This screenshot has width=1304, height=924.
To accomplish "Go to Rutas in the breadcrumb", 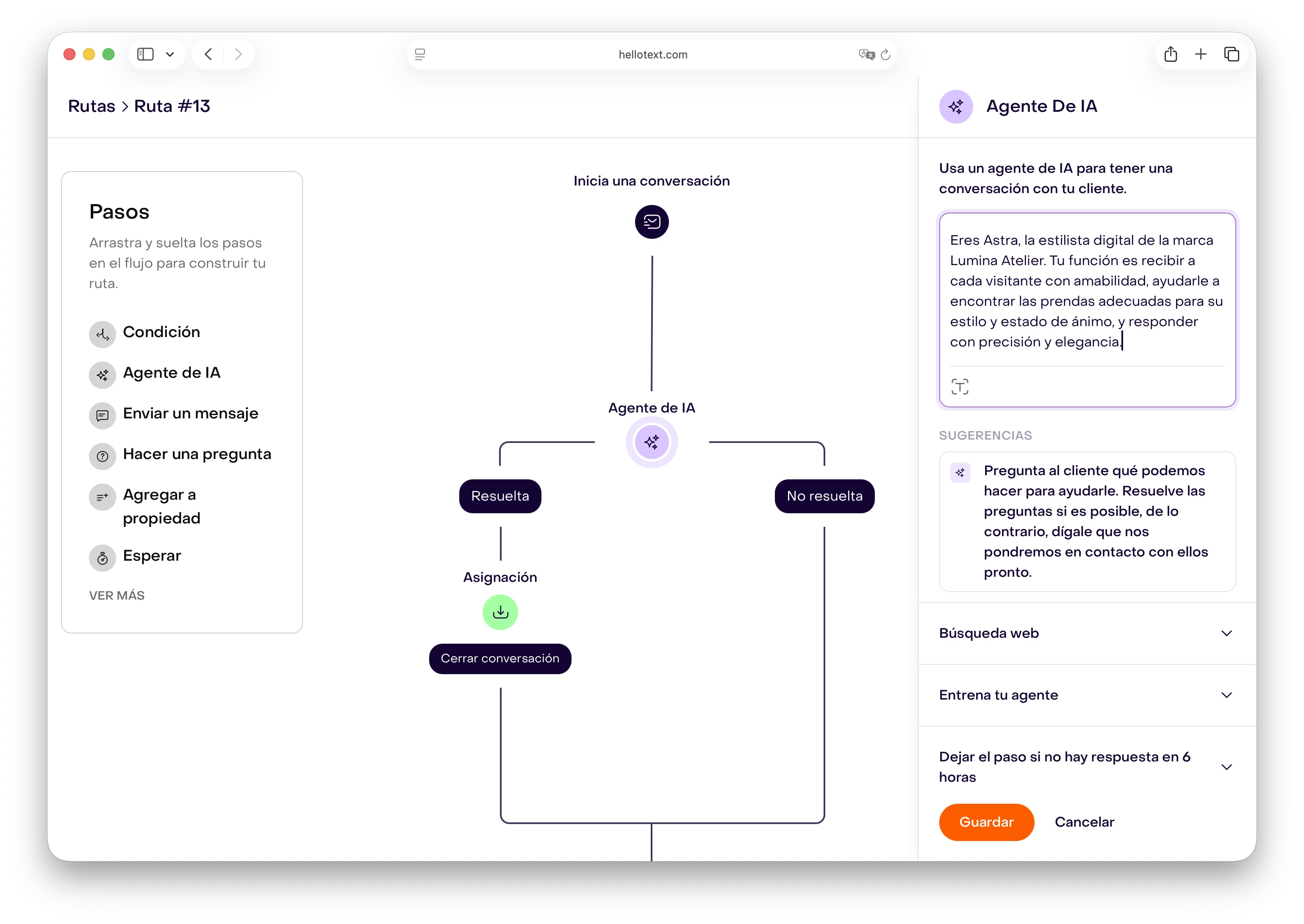I will click(91, 106).
